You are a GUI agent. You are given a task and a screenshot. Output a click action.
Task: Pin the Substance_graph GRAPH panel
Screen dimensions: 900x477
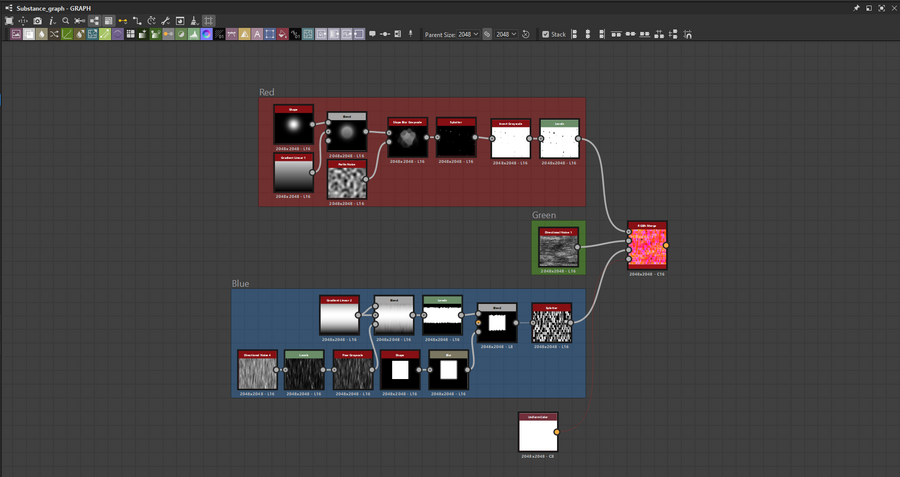click(x=856, y=7)
